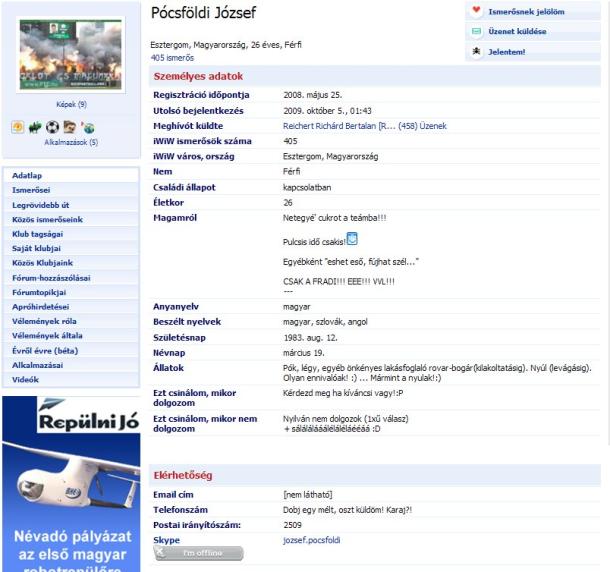Click last login value 2009. október 5., 01:43
610x572 pixels.
[327, 111]
